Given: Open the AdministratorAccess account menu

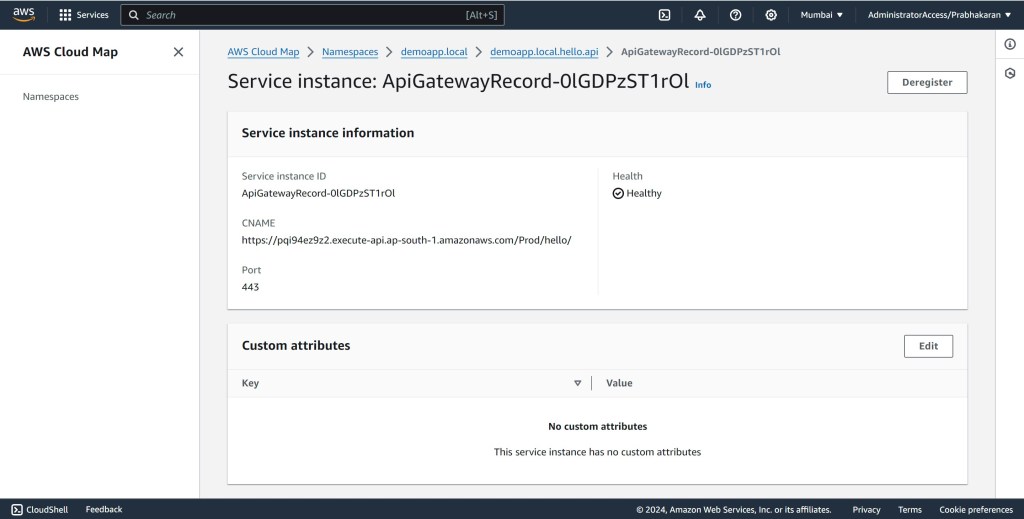Looking at the screenshot, I should click(x=939, y=15).
